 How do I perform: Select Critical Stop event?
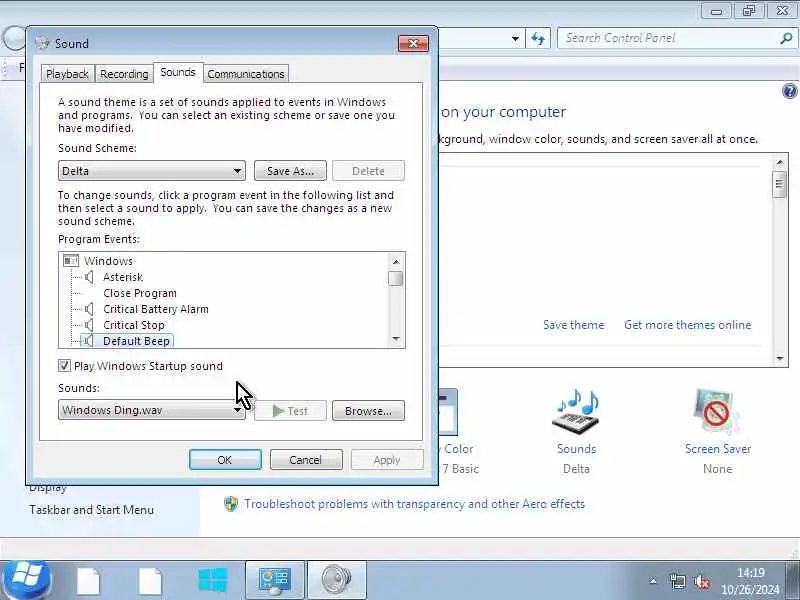pos(134,325)
